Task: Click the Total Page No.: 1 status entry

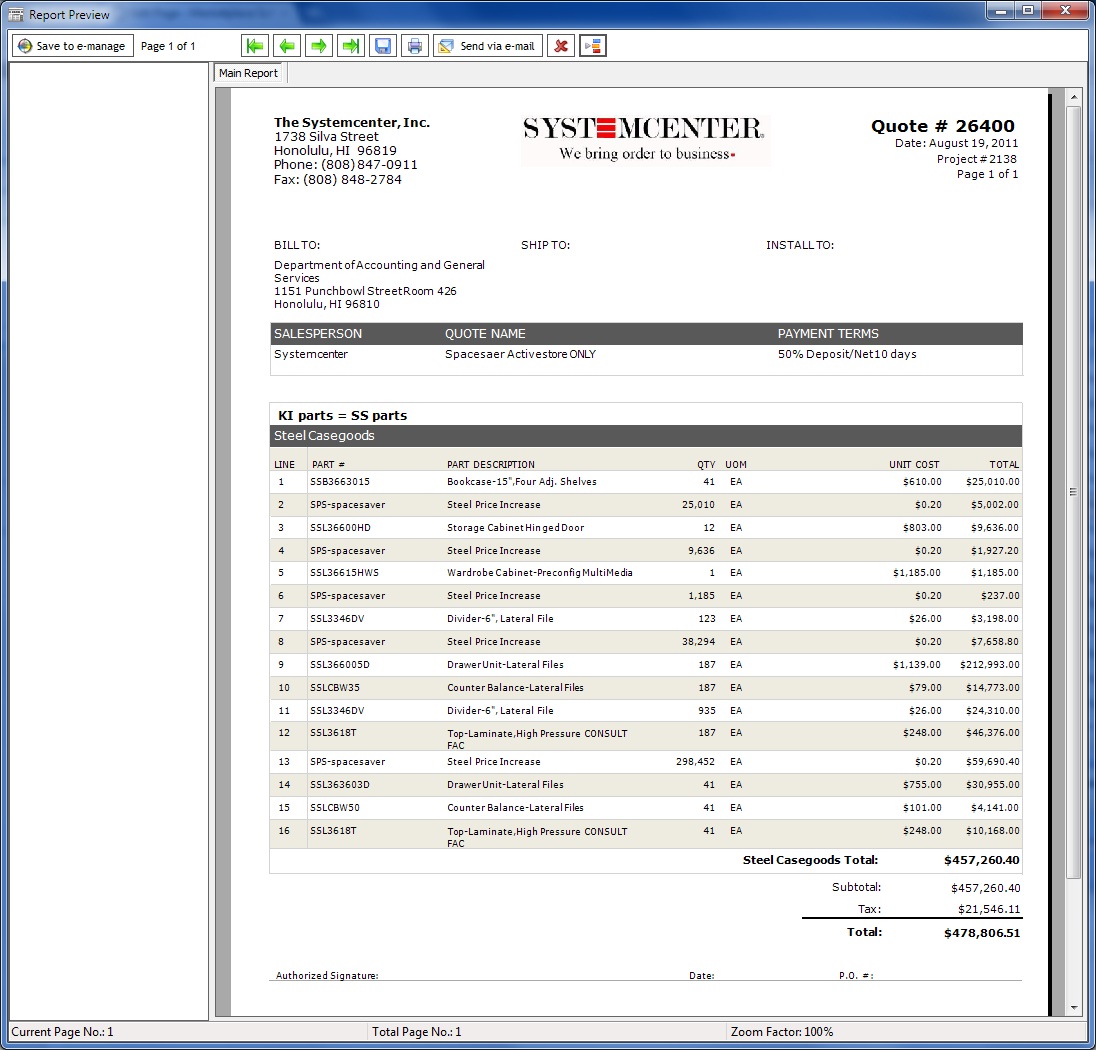Action: pos(417,1032)
